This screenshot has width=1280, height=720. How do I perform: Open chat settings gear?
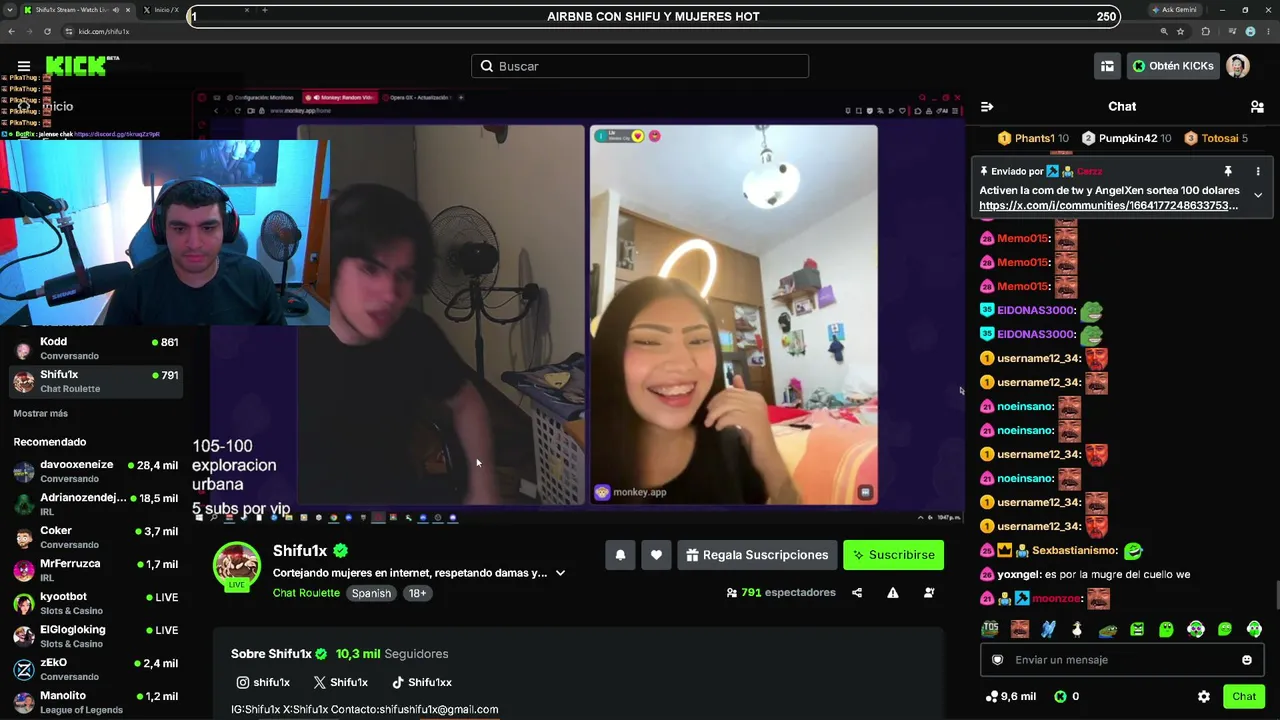click(x=1204, y=697)
